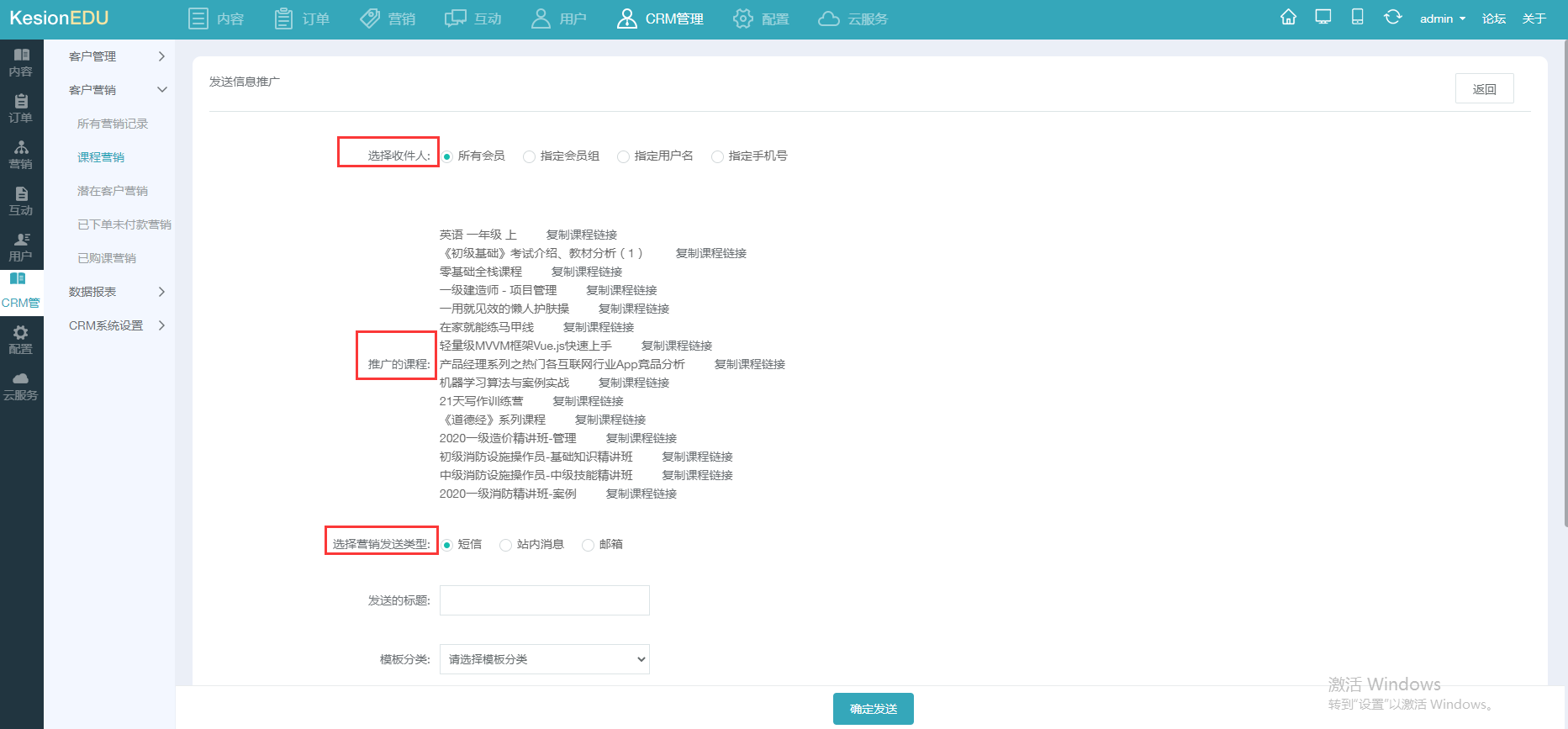The image size is (1568, 729).
Task: Open 潜在客户营销 in sidebar
Action: pyautogui.click(x=113, y=191)
